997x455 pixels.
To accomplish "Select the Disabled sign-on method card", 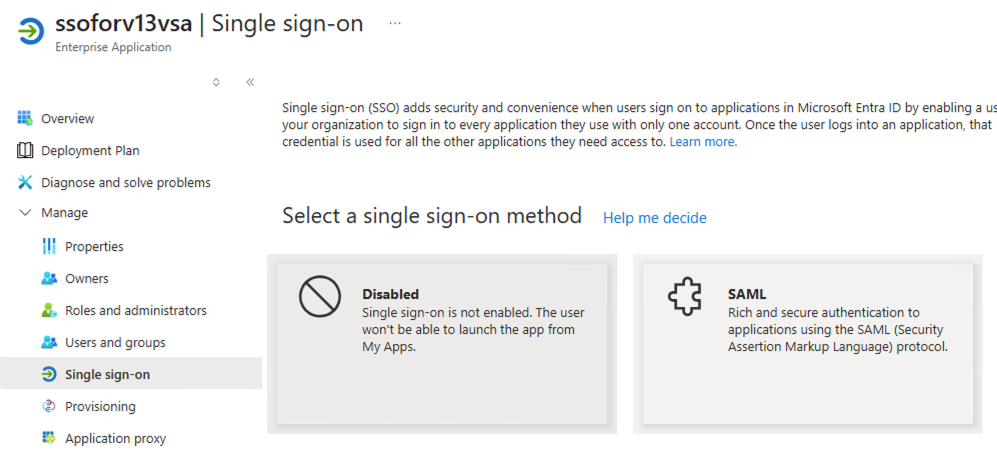I will tap(441, 343).
